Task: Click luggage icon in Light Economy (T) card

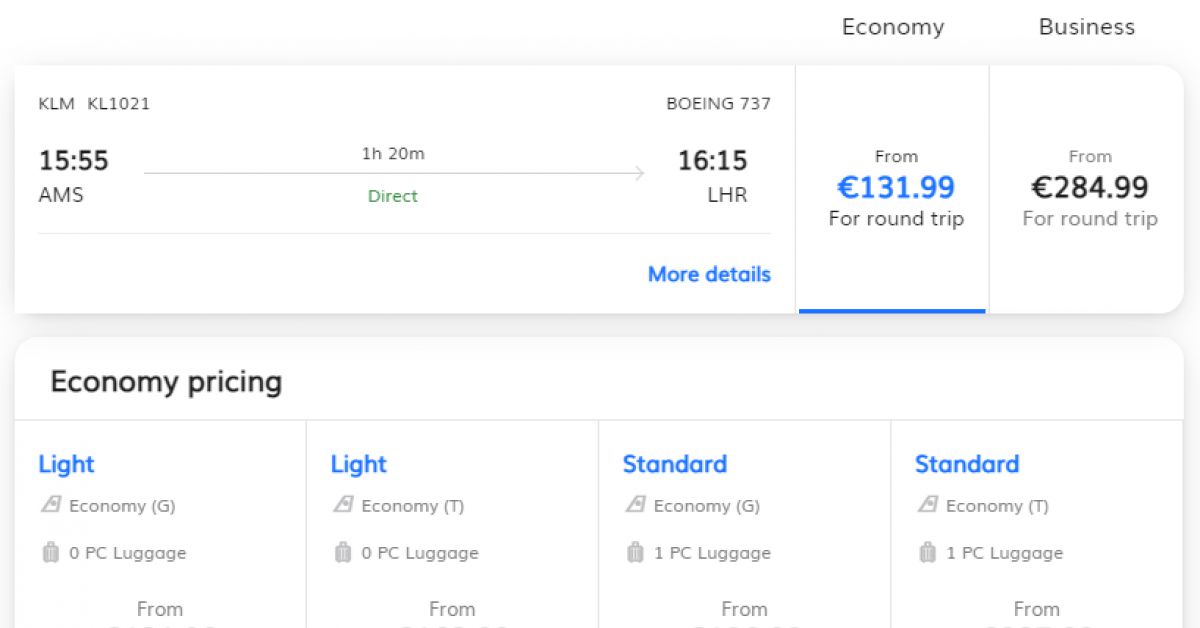Action: (x=343, y=552)
